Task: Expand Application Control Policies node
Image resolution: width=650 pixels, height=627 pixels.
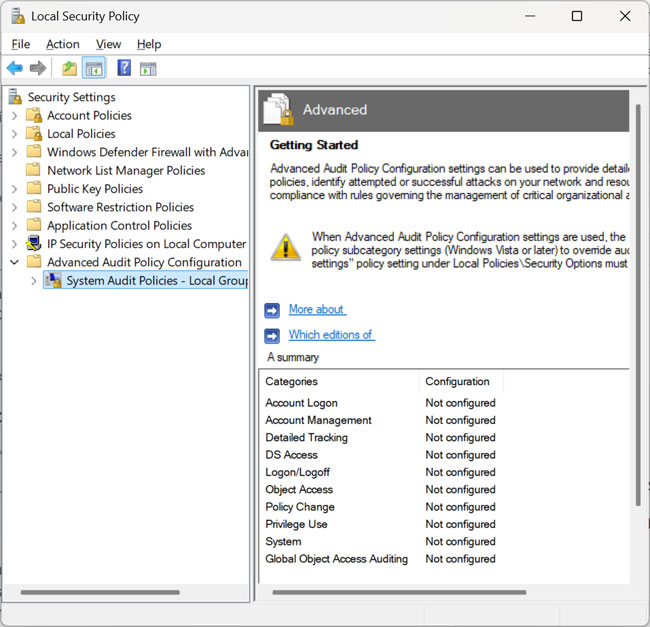Action: tap(14, 225)
